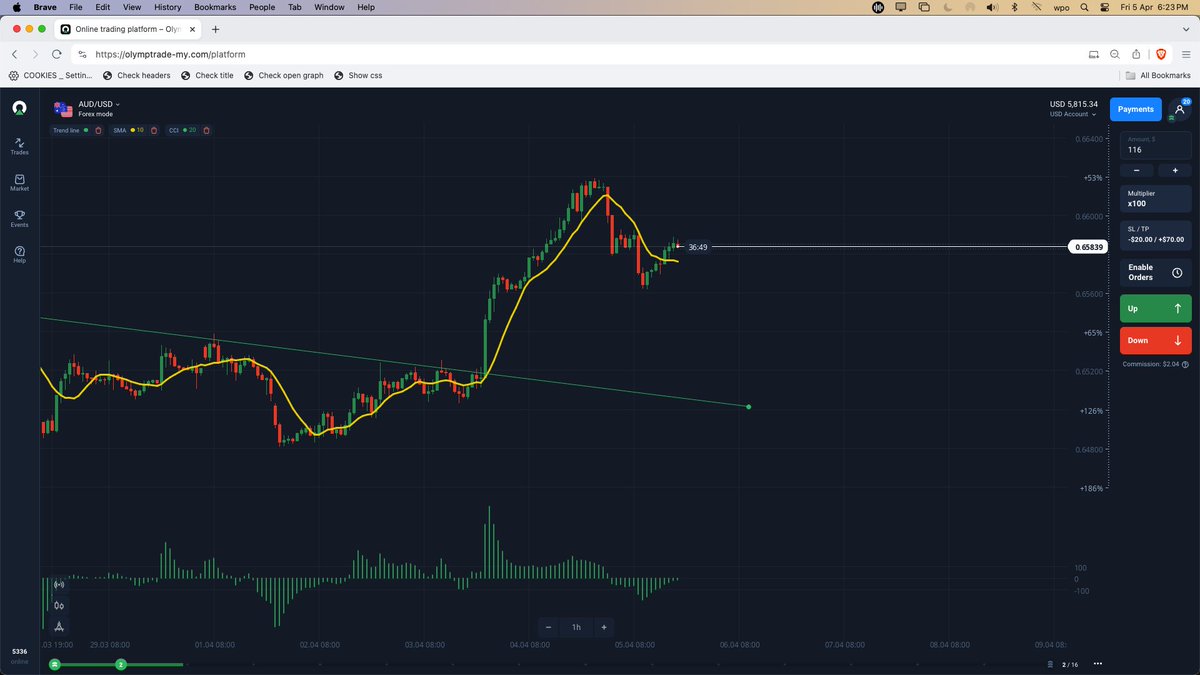Screen dimensions: 1200x675
Task: Click the Olymp Trade logo
Action: pos(19,107)
